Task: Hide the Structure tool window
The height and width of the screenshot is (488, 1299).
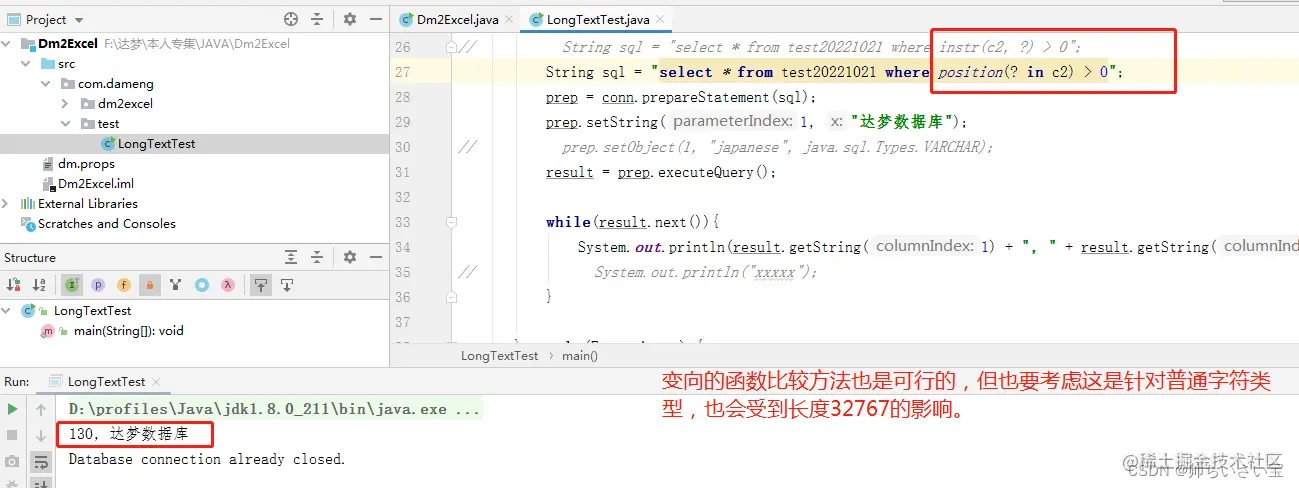Action: [x=374, y=257]
